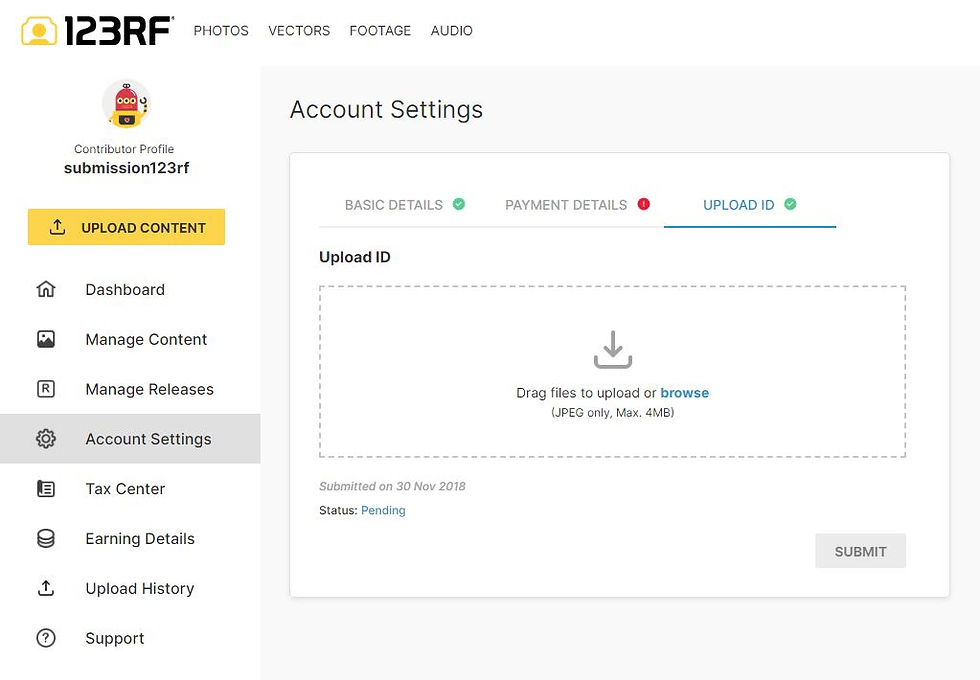The width and height of the screenshot is (980, 680).
Task: Click the Manage Releases R icon
Action: (x=46, y=389)
